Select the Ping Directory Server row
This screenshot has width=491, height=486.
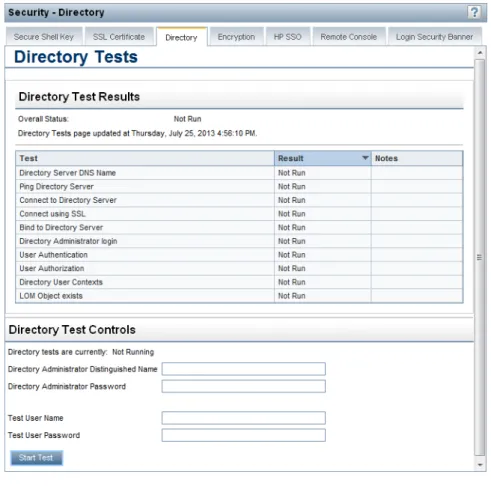click(x=239, y=186)
